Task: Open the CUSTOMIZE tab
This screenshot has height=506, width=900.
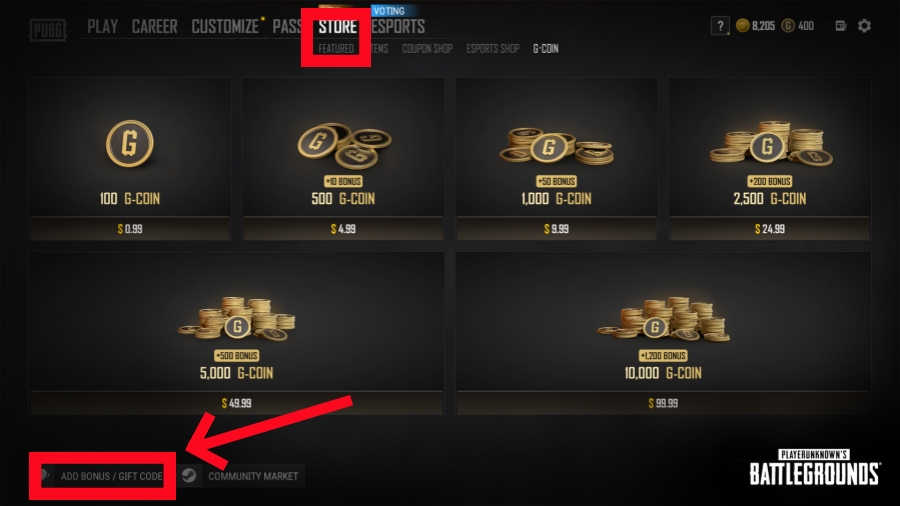Action: point(225,26)
